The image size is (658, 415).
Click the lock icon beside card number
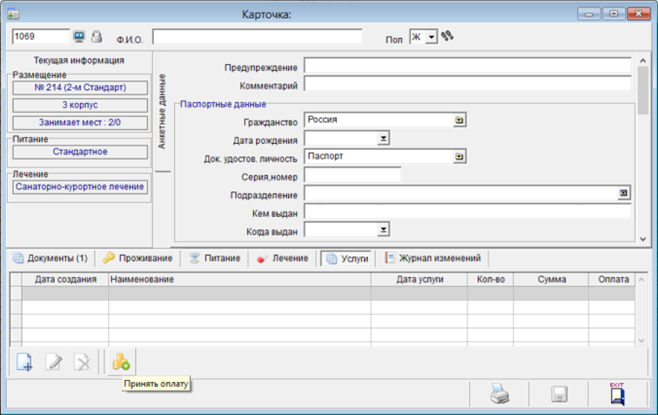click(97, 37)
